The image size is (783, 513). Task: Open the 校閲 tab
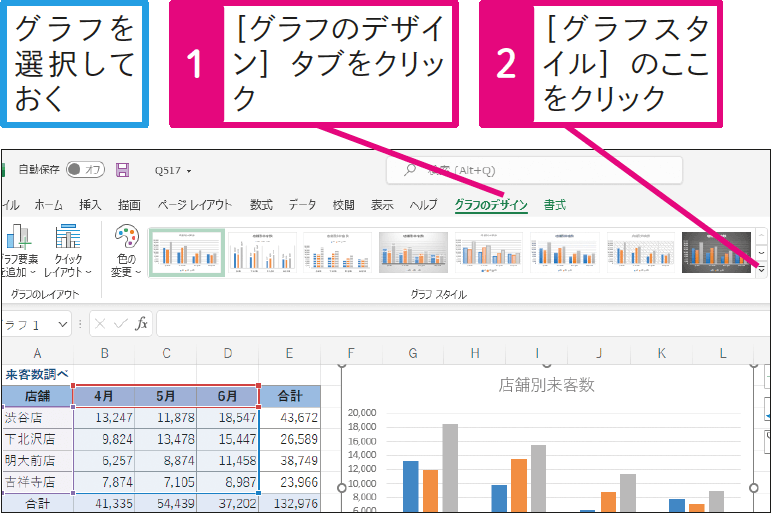[344, 205]
